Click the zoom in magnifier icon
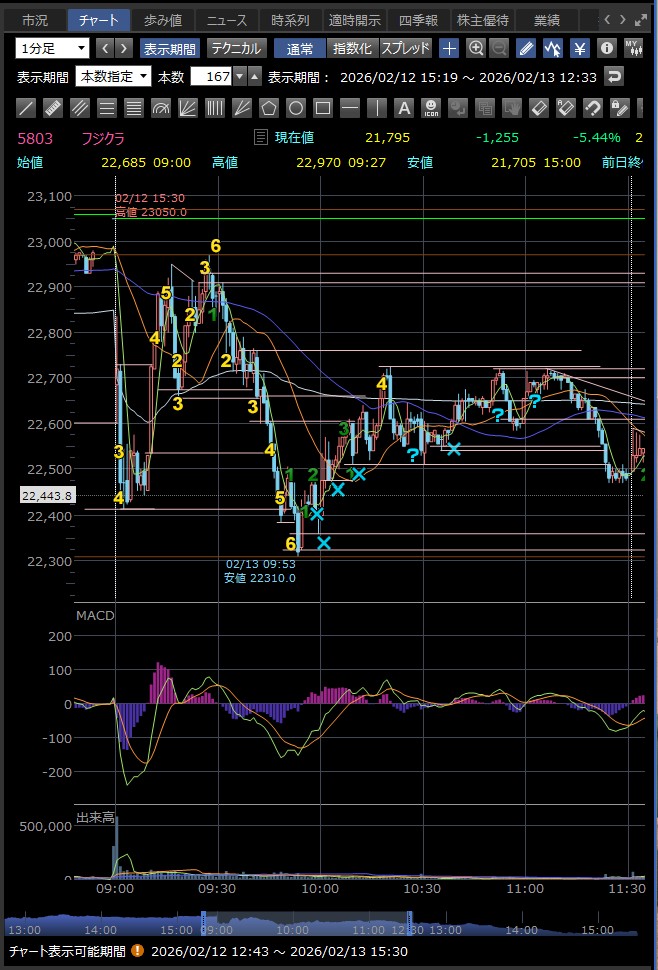 476,48
